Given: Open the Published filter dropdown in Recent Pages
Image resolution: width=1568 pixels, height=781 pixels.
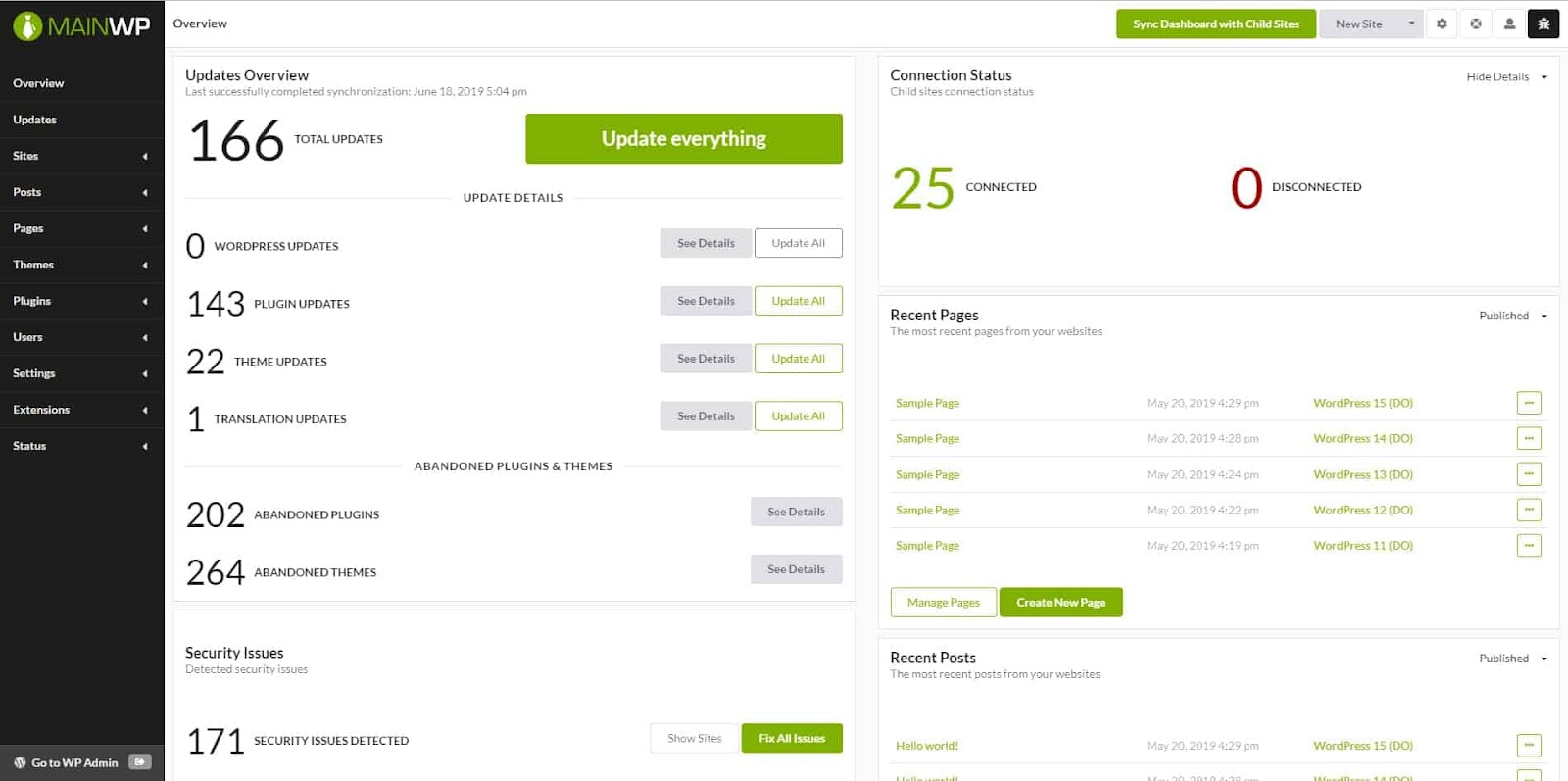Looking at the screenshot, I should coord(1513,316).
